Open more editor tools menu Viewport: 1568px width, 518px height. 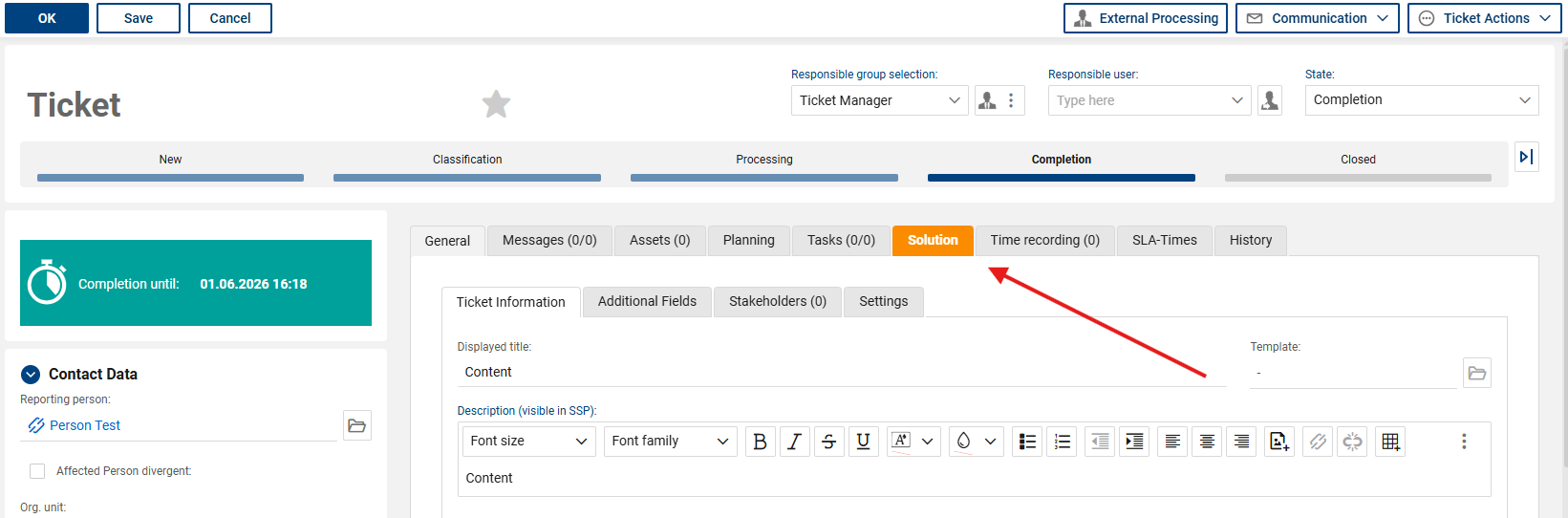coord(1464,441)
